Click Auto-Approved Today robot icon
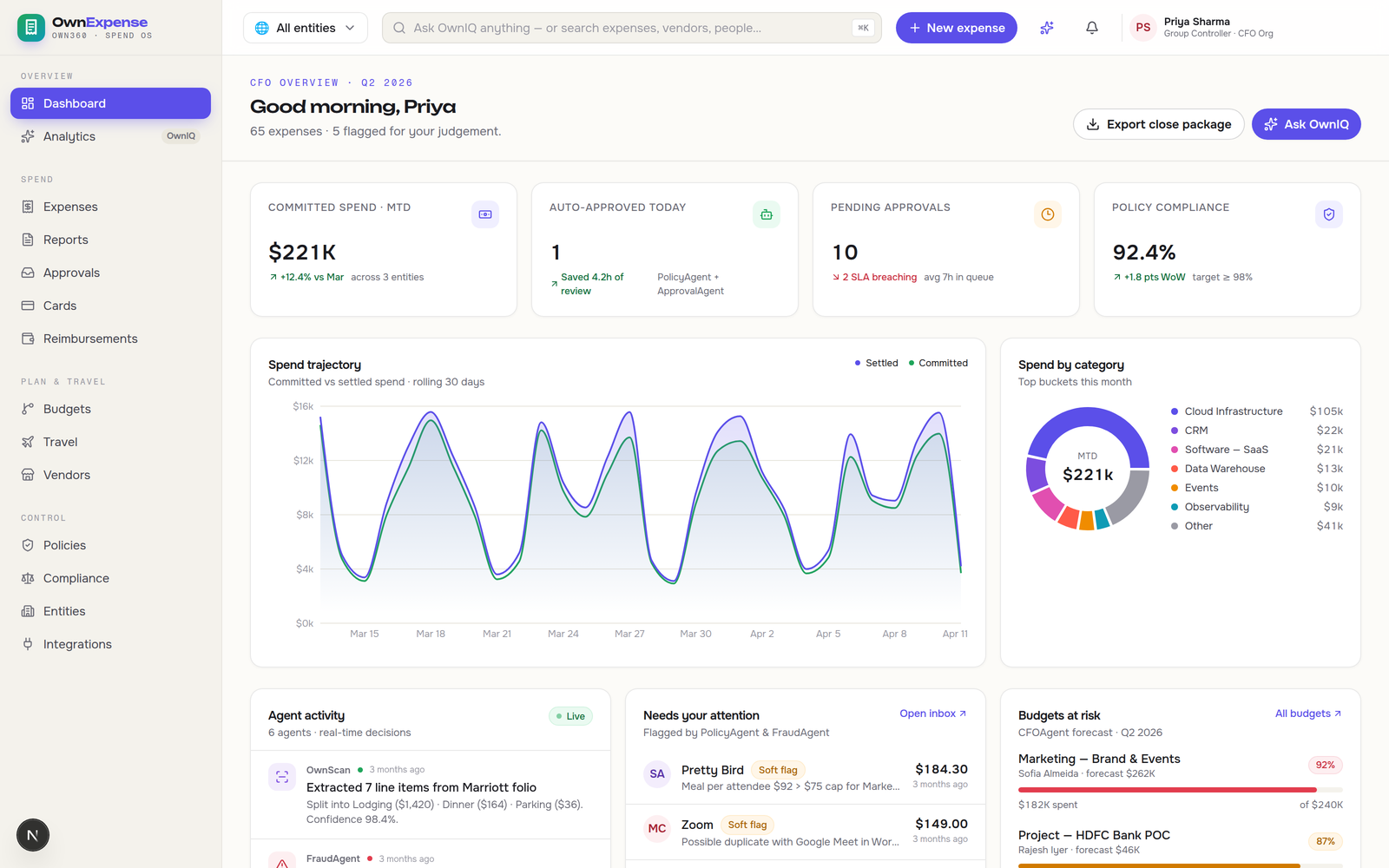 [767, 214]
